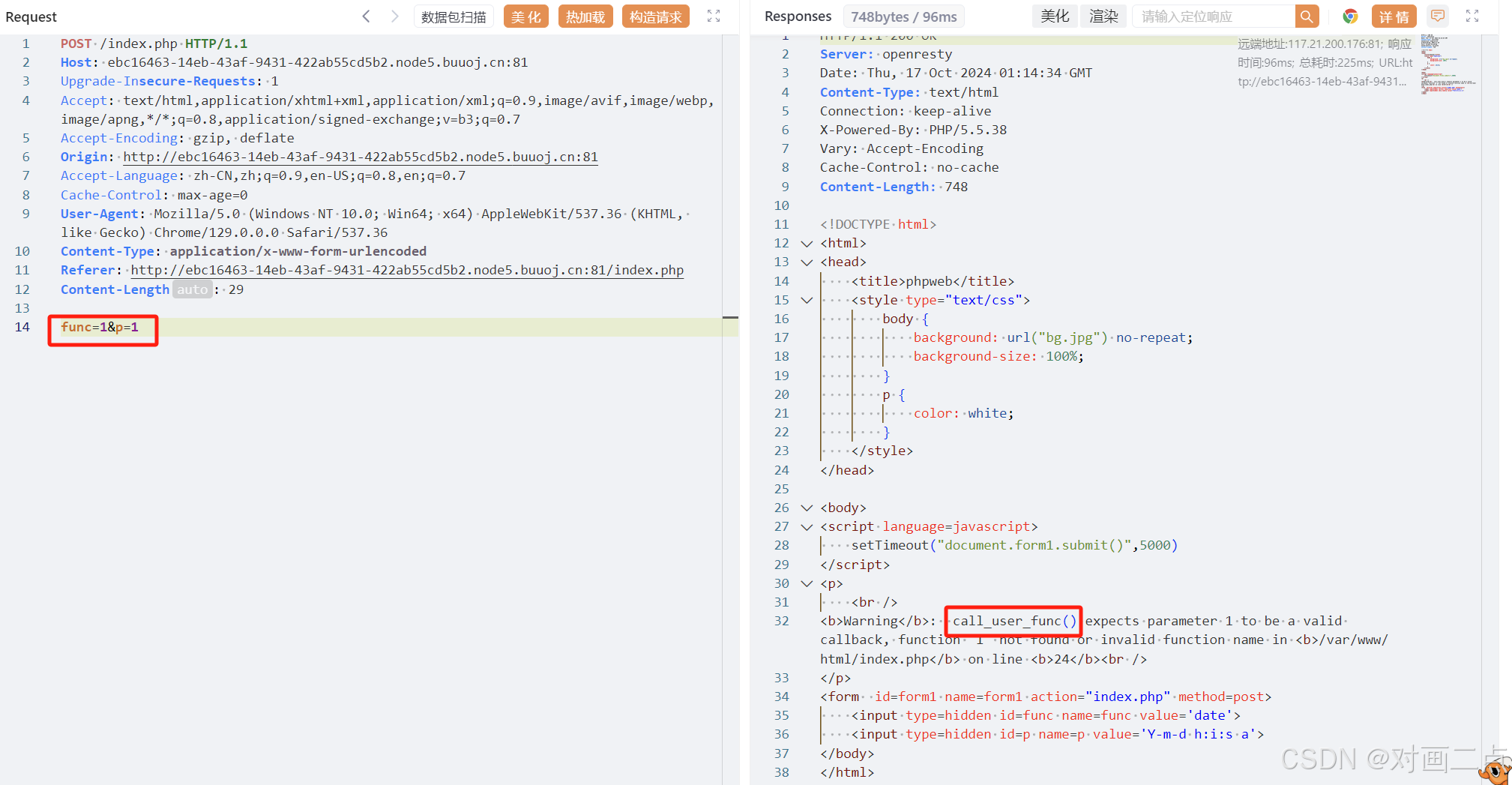The image size is (1512, 785).
Task: Click 热加载 hot reload button
Action: (x=585, y=16)
